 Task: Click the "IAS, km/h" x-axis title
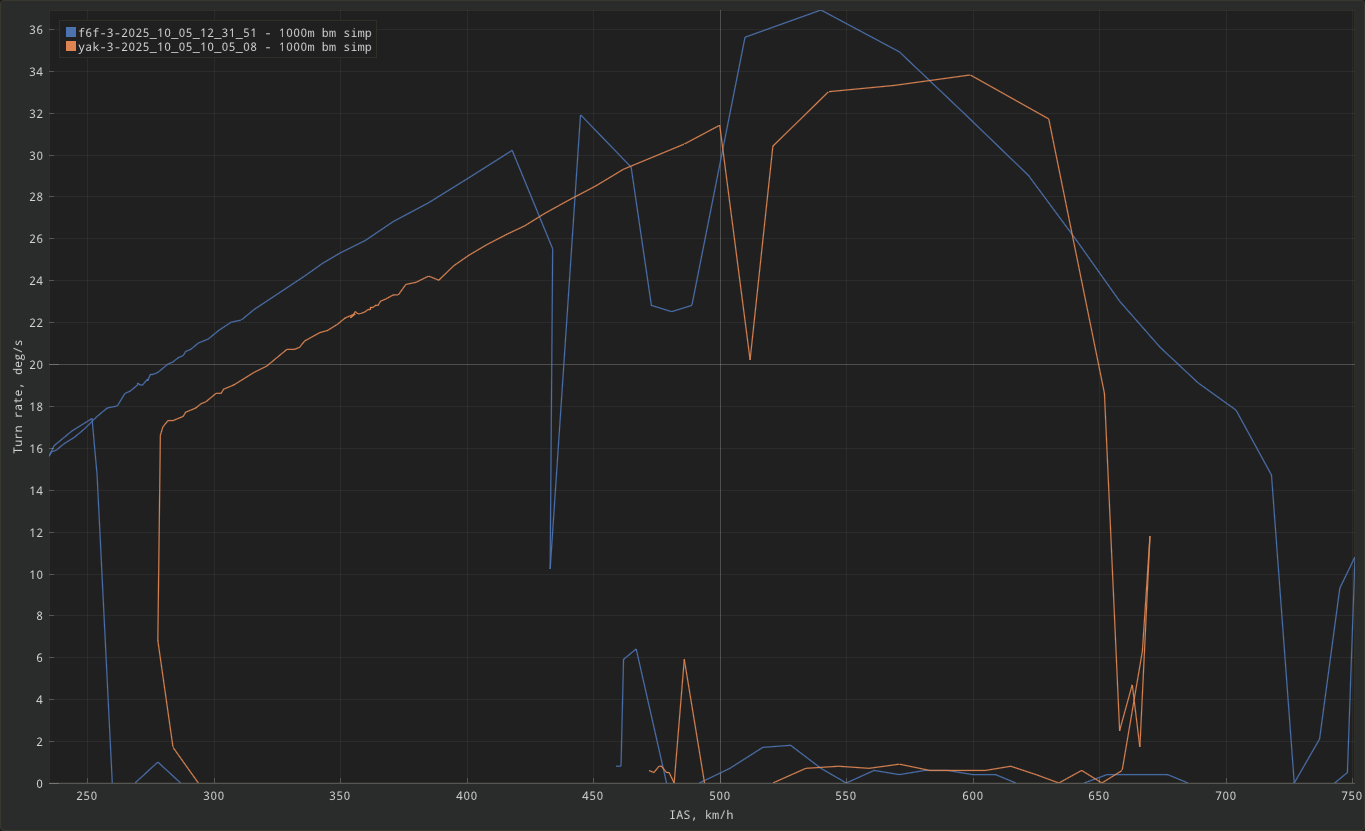click(701, 815)
